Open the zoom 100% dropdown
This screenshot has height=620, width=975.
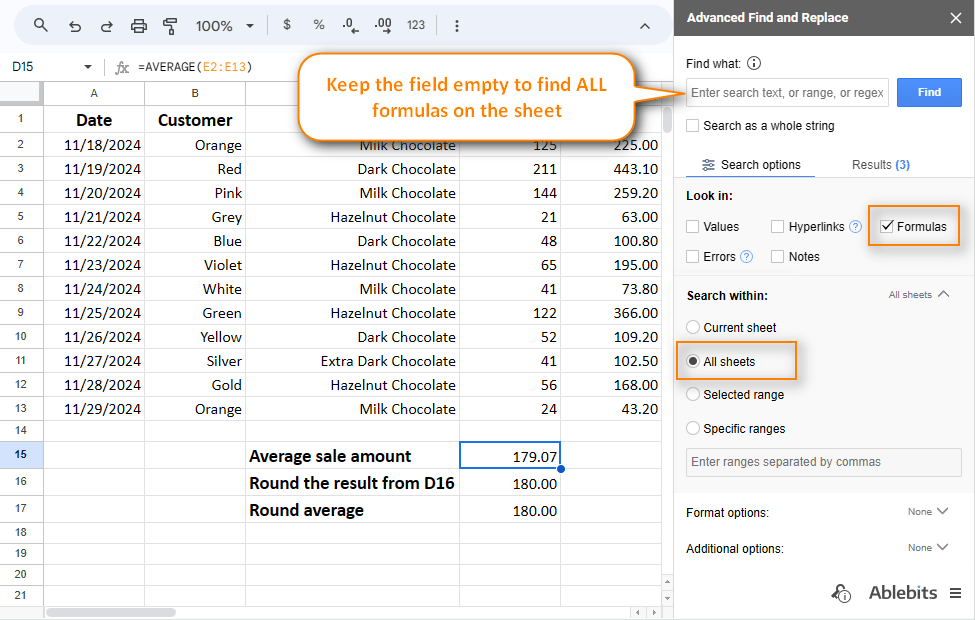pyautogui.click(x=225, y=26)
